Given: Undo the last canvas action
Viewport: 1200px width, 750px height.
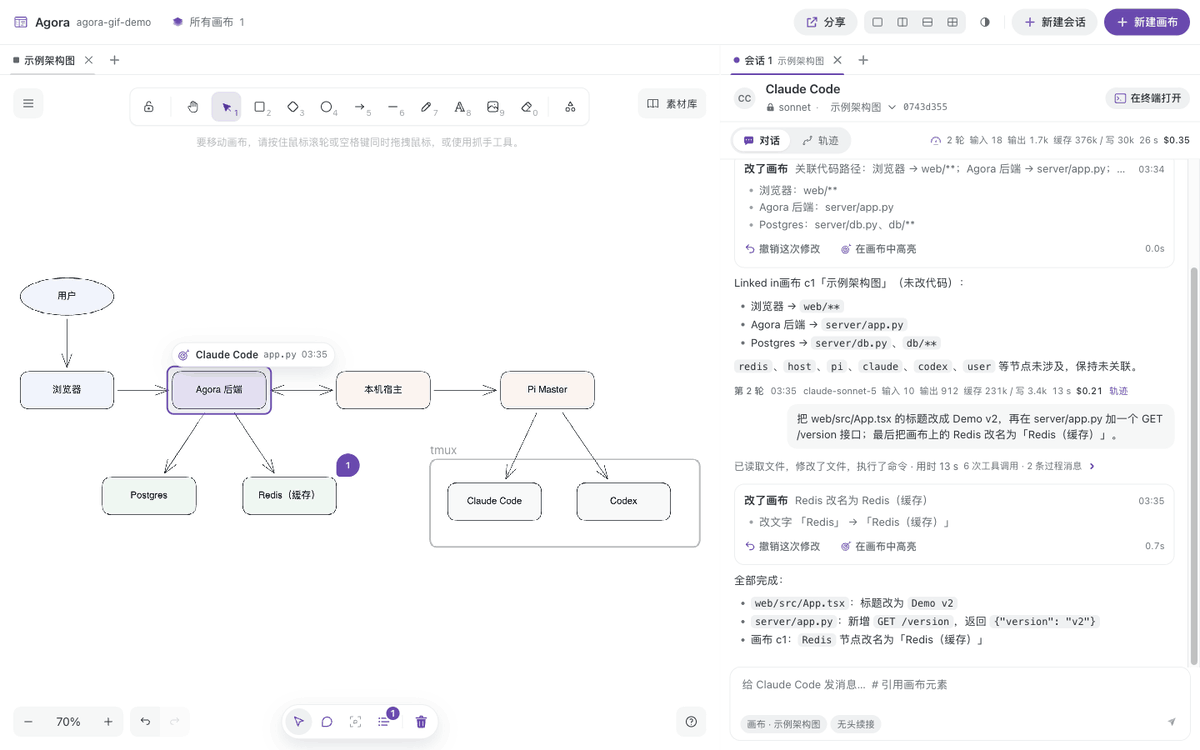Looking at the screenshot, I should 145,722.
